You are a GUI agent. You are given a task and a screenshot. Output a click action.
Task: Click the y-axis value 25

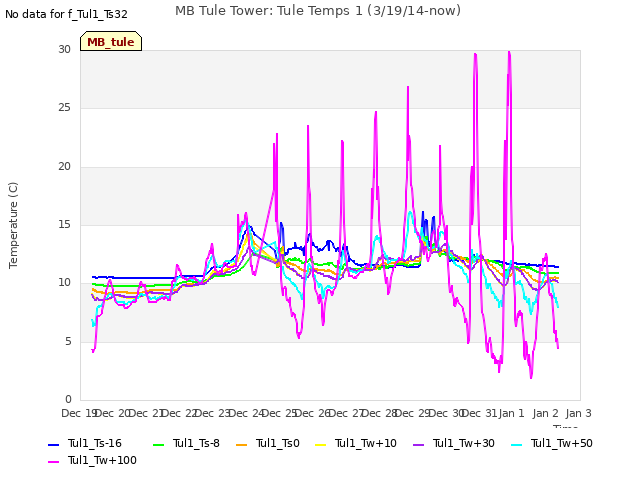point(64,108)
